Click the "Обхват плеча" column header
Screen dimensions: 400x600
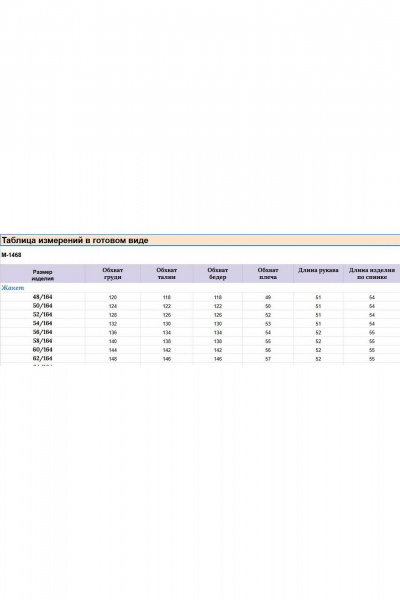(268, 274)
